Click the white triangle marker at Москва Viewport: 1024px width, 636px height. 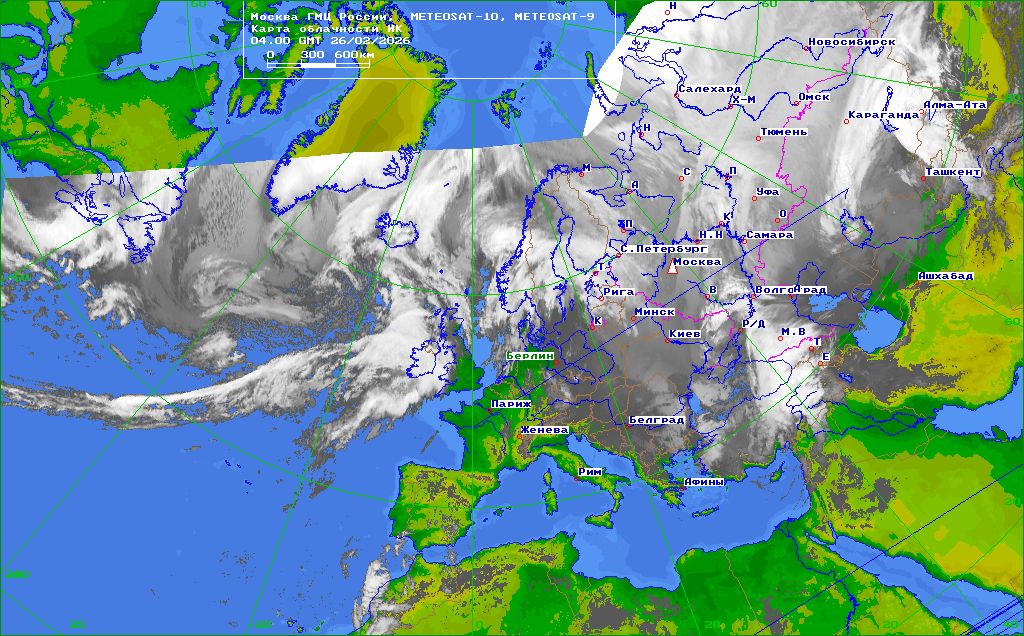[x=674, y=268]
